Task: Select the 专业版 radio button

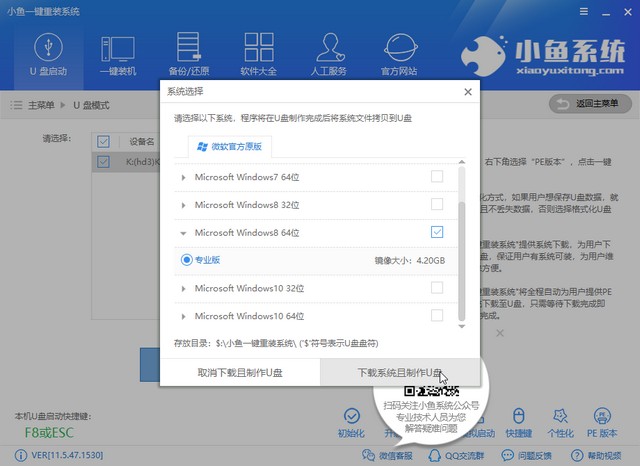Action: [187, 260]
